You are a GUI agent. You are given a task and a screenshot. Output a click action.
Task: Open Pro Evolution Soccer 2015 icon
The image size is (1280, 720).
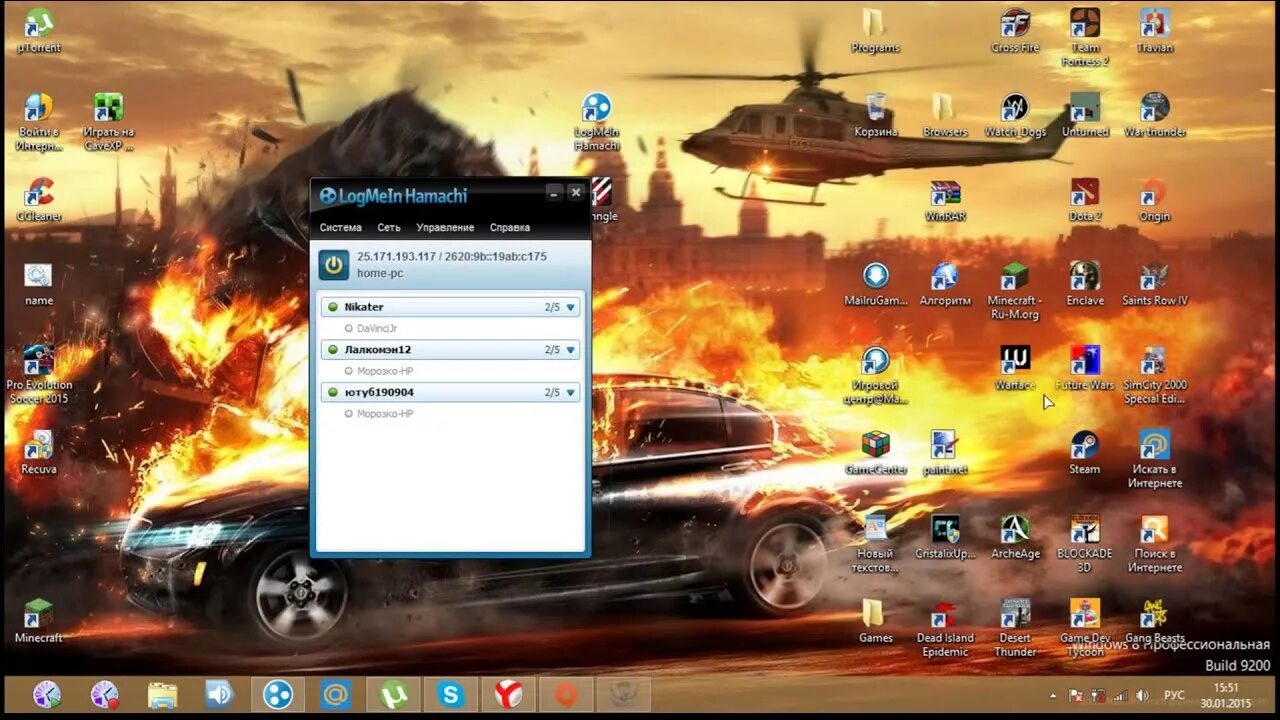[39, 375]
